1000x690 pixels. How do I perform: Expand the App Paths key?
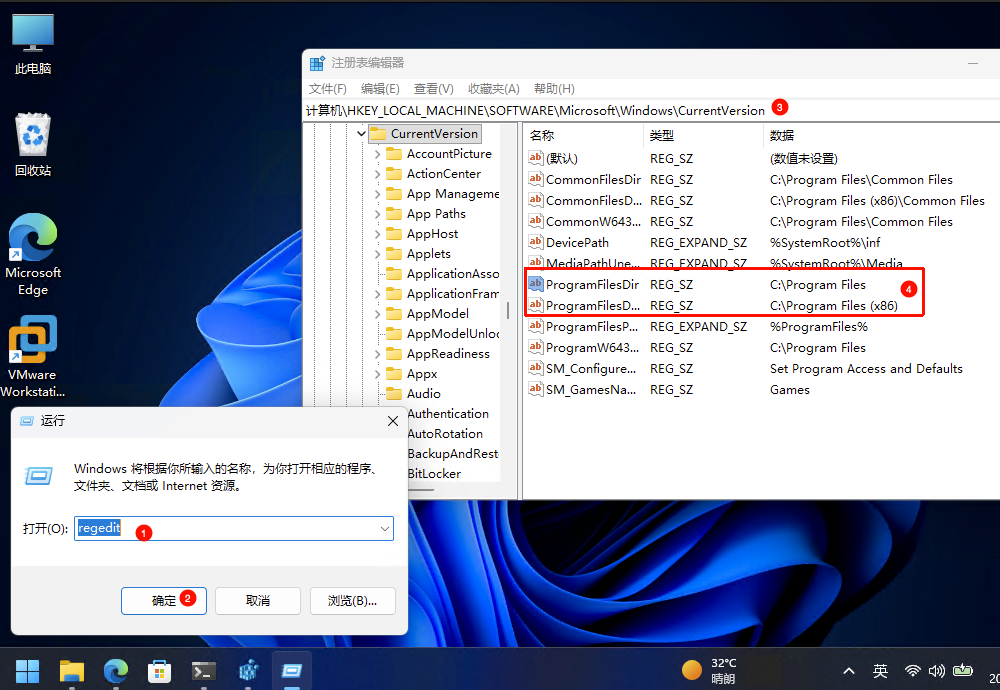point(377,214)
